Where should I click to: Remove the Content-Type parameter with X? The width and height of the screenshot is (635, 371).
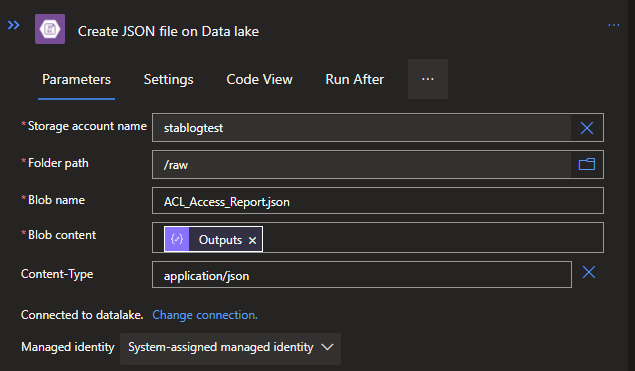tap(589, 272)
